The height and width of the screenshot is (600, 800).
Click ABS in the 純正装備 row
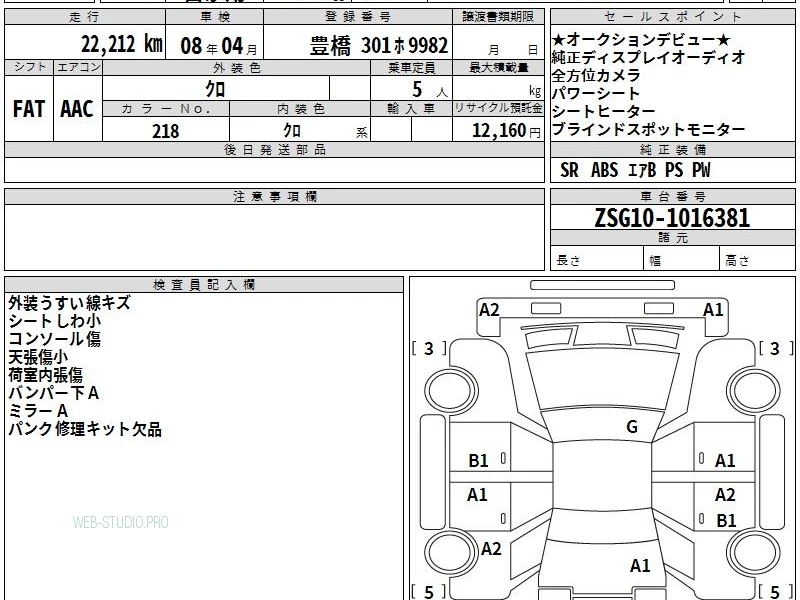pos(605,170)
